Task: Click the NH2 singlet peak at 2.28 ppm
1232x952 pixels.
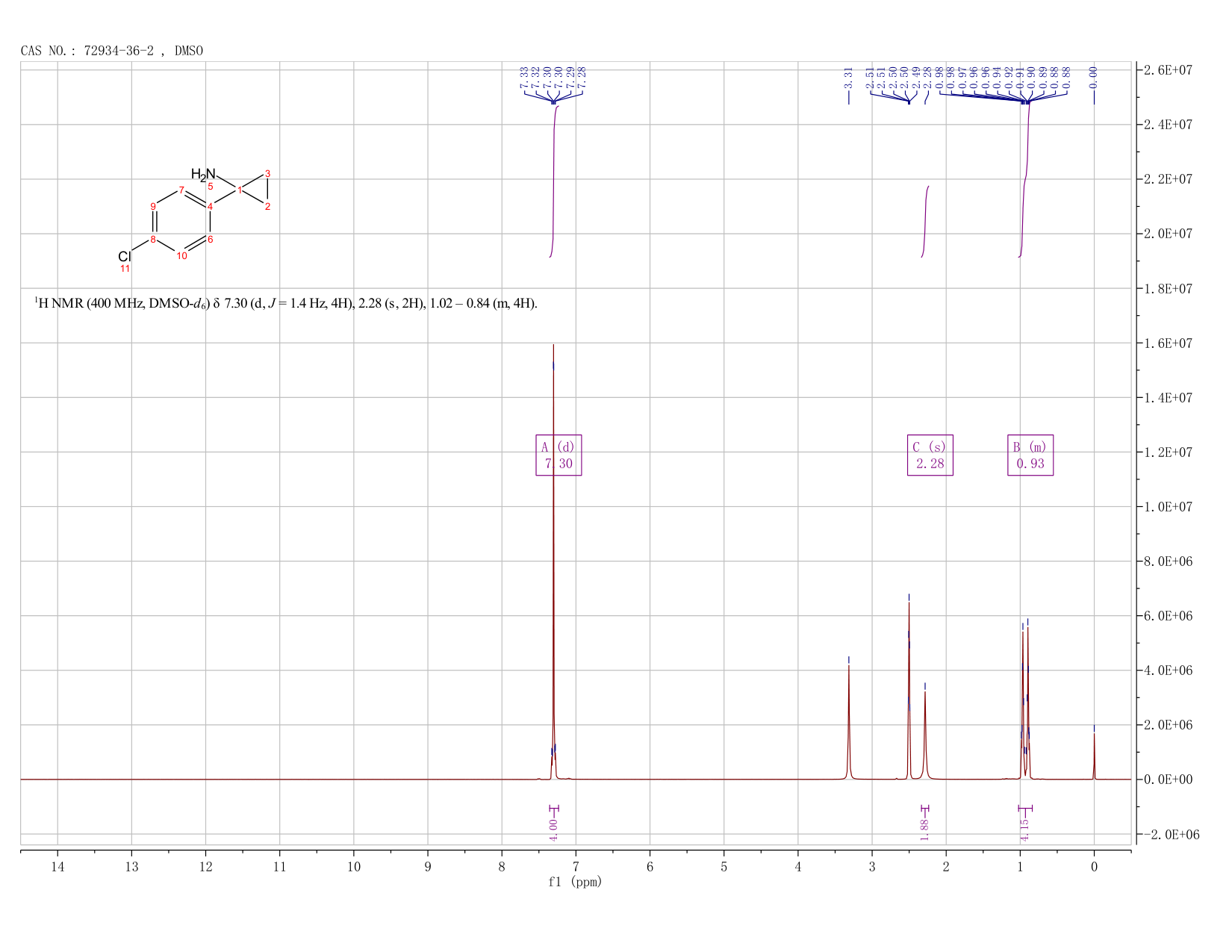Action: click(925, 735)
